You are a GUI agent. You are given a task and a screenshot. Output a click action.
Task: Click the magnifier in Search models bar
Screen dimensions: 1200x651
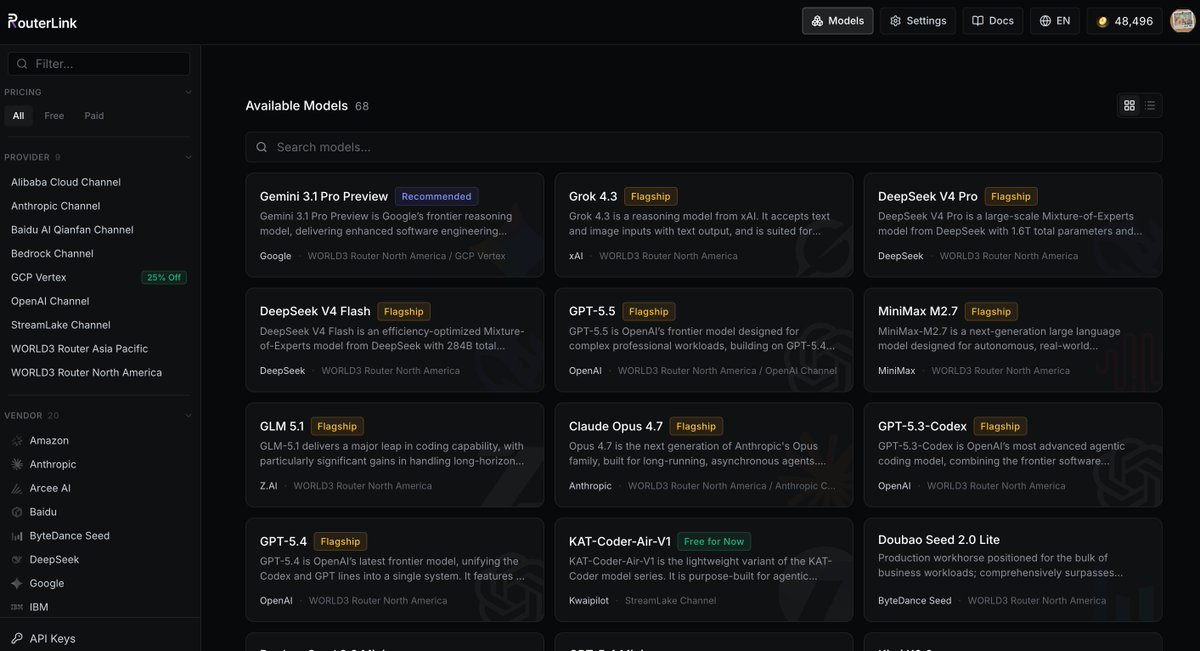261,147
